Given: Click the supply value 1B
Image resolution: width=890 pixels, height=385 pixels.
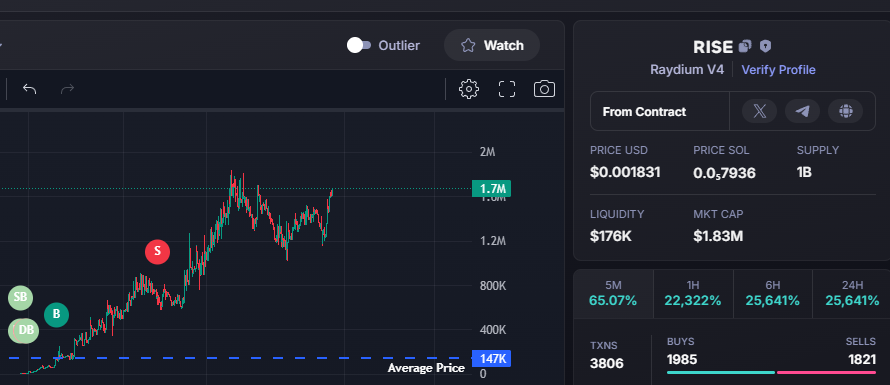Looking at the screenshot, I should tap(804, 173).
